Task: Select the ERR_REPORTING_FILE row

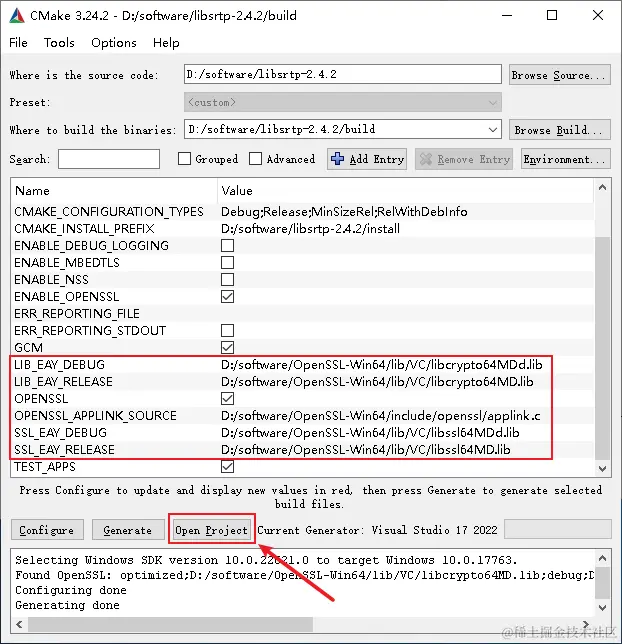Action: [x=302, y=314]
